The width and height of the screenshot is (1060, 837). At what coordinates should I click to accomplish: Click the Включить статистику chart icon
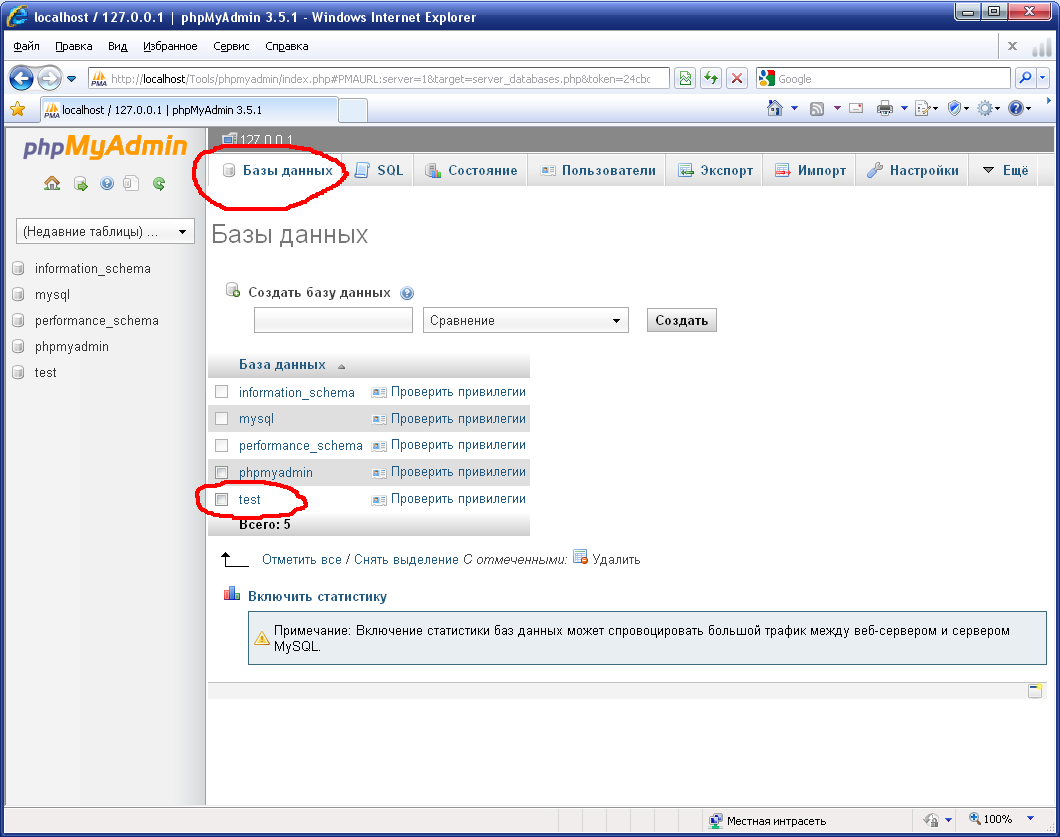point(232,594)
